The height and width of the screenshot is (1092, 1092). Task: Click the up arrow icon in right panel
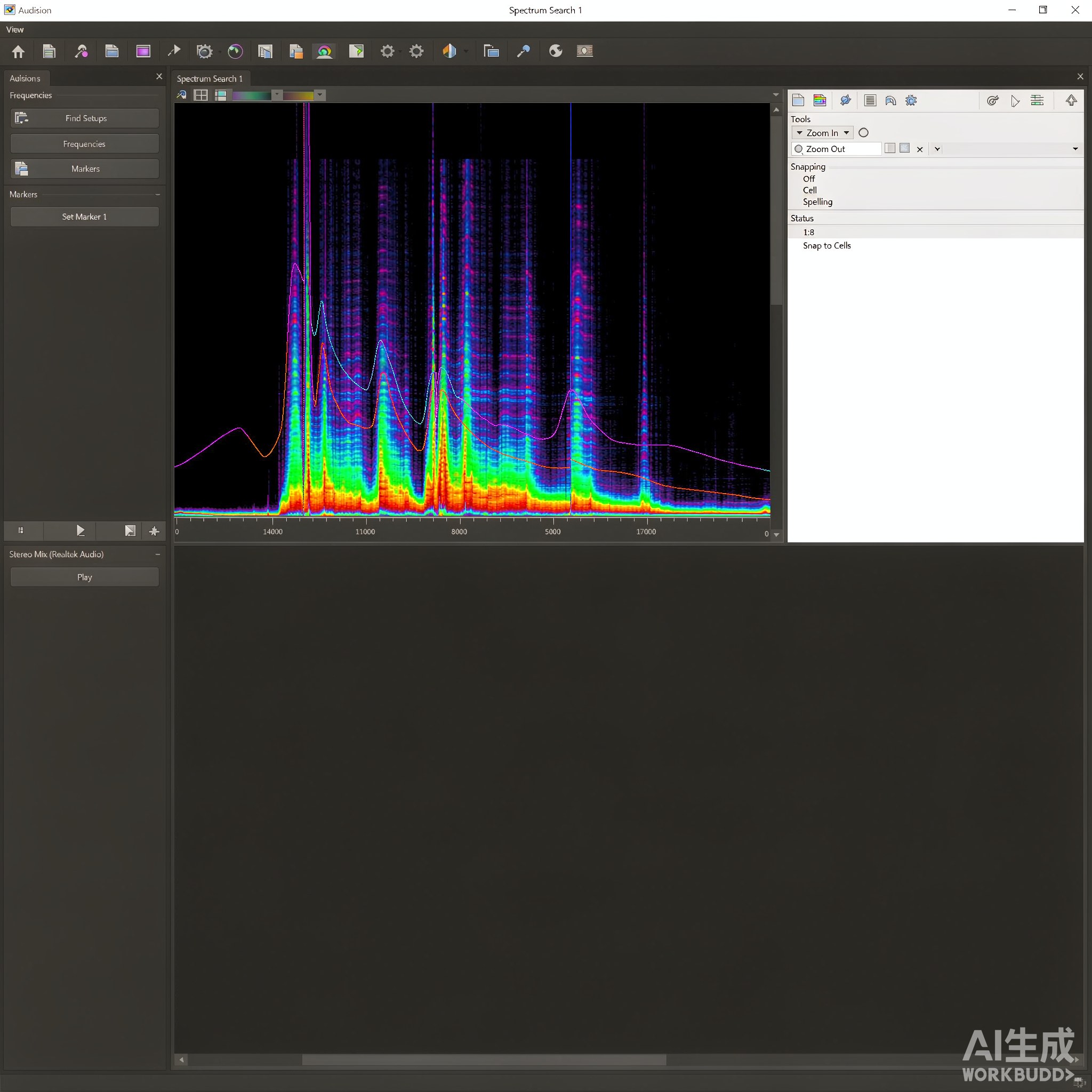(1071, 101)
